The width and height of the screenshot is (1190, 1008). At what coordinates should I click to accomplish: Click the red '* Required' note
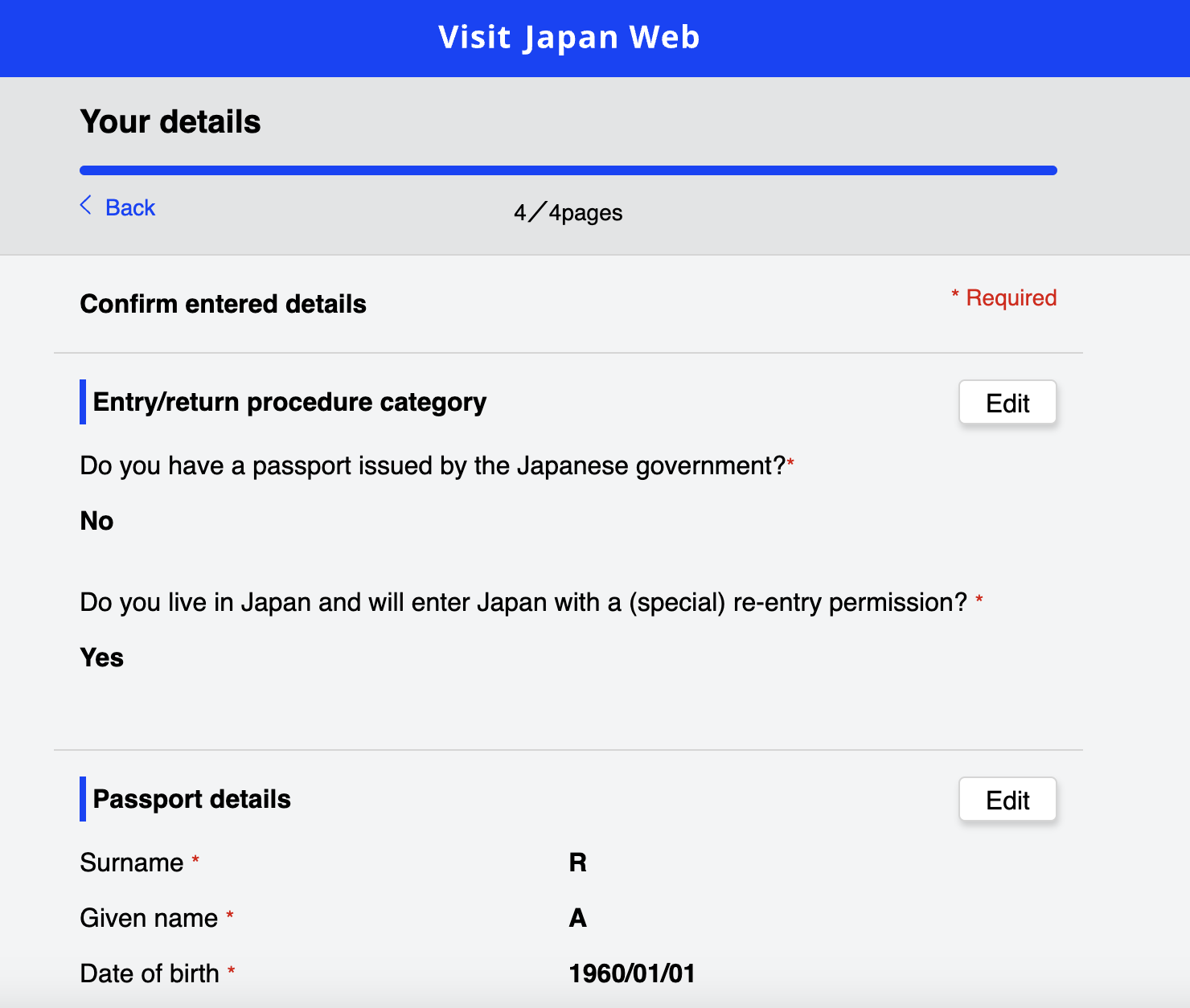1003,297
